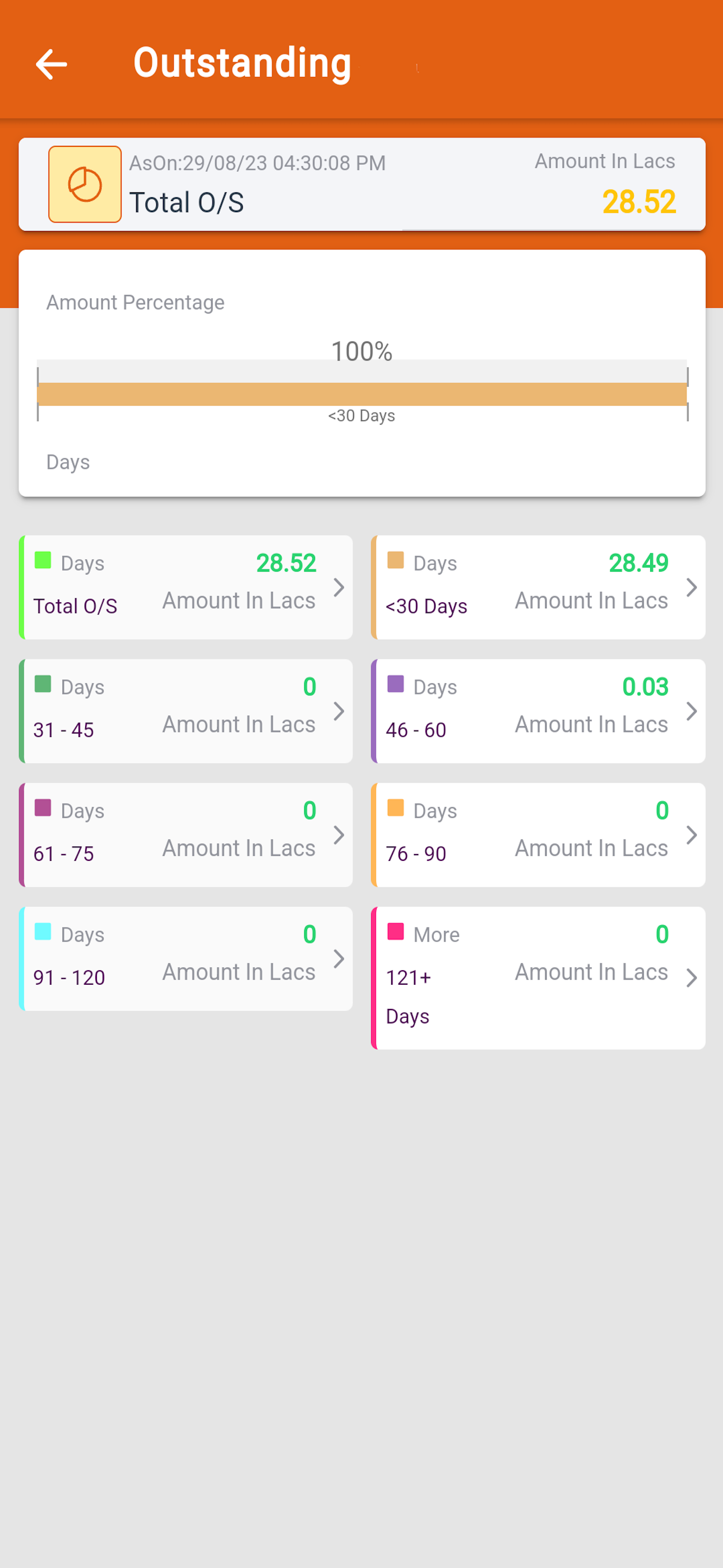This screenshot has height=1568, width=723.
Task: Tap the Outstanding page title
Action: point(242,63)
